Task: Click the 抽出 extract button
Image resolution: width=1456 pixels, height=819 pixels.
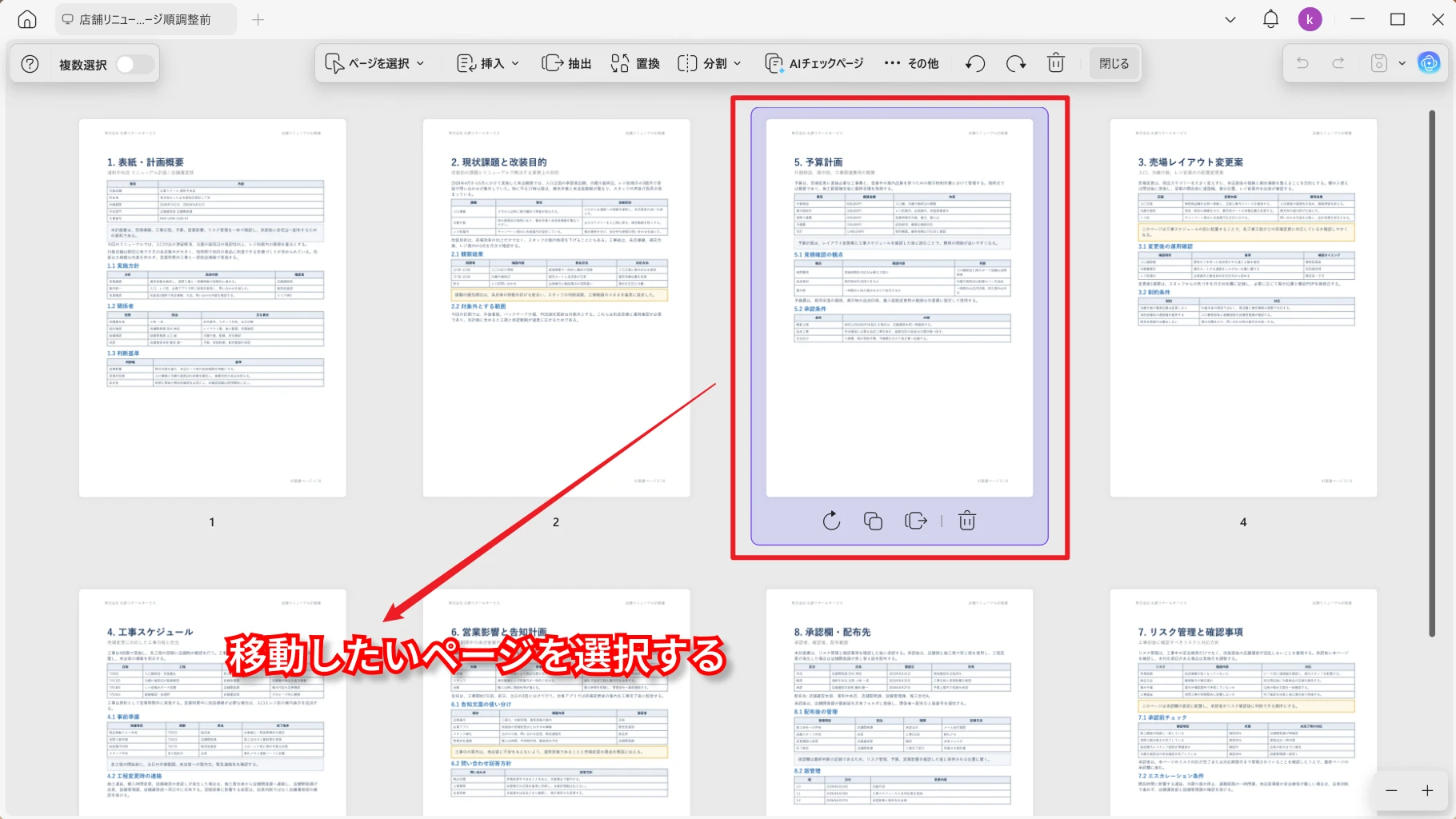Action: 566,63
